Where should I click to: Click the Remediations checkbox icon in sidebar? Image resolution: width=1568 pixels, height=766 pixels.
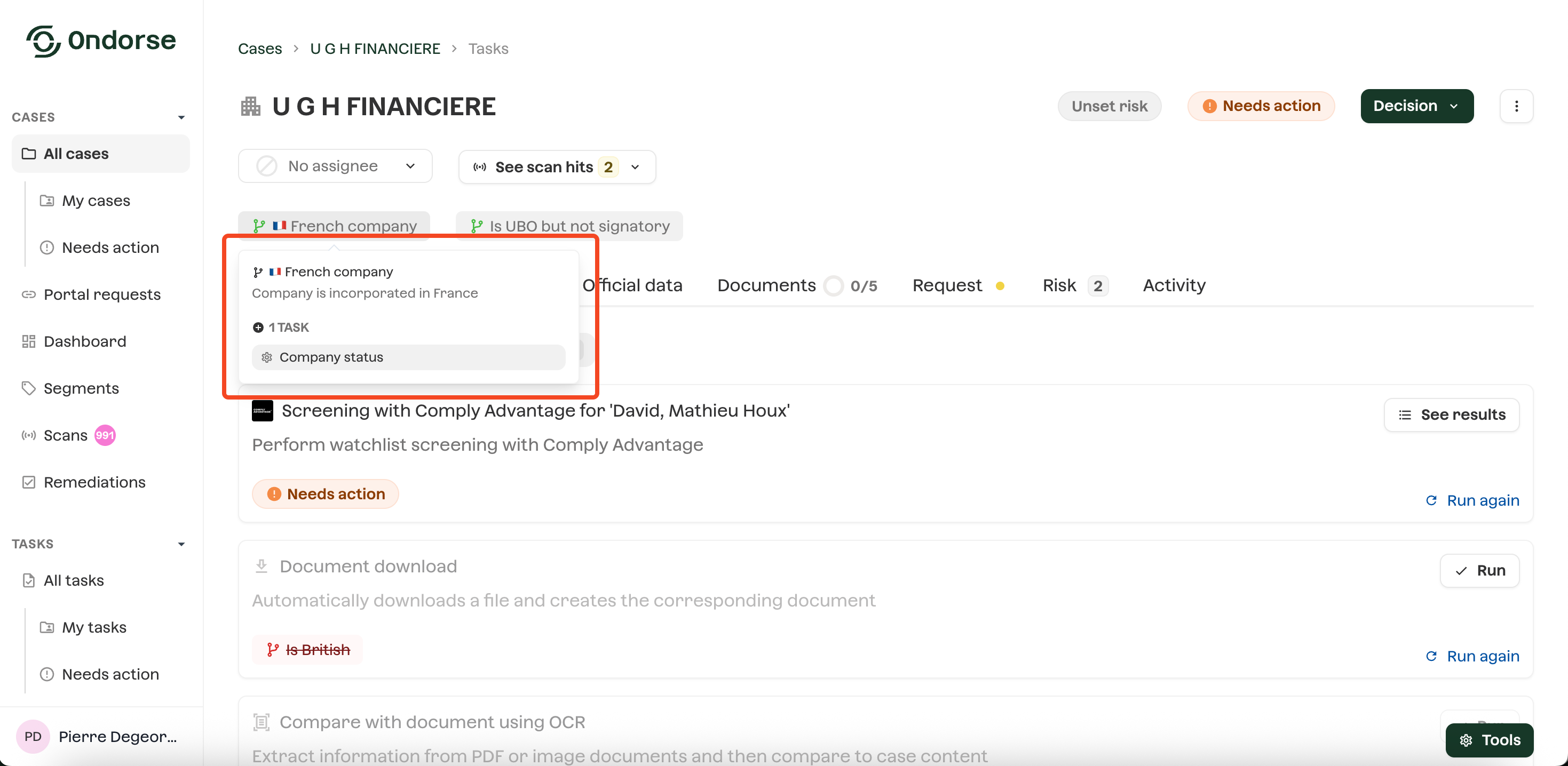pyautogui.click(x=29, y=482)
